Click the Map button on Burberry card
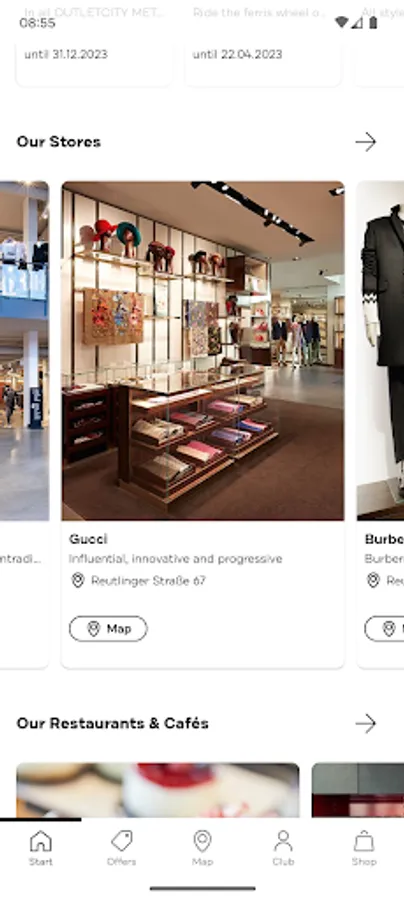404x900 pixels. pos(384,629)
